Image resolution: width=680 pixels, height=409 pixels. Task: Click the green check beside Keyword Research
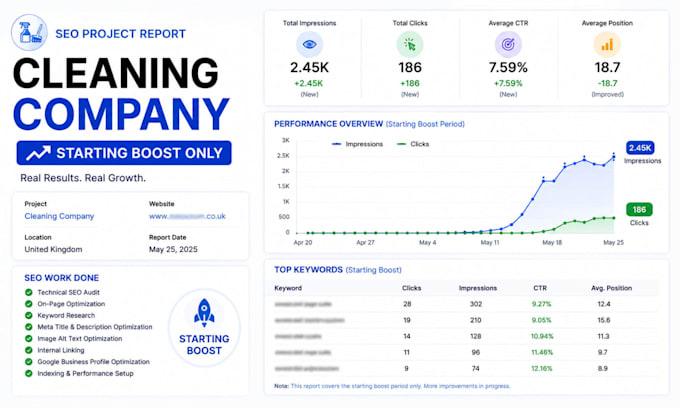(29, 315)
